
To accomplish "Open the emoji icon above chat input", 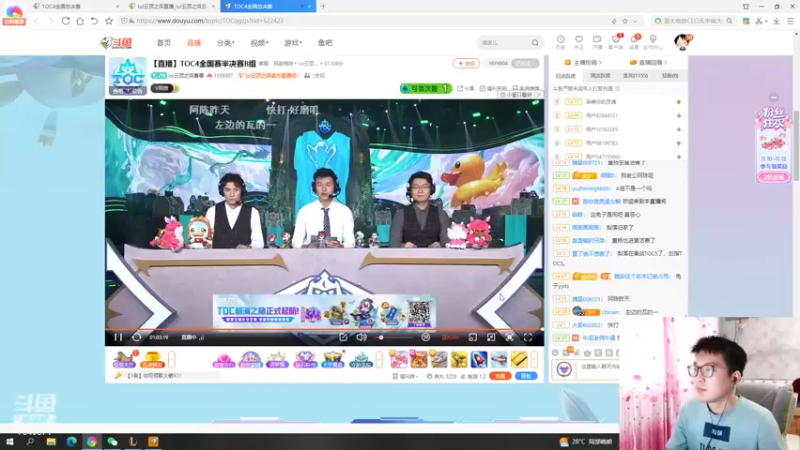I will pyautogui.click(x=555, y=353).
